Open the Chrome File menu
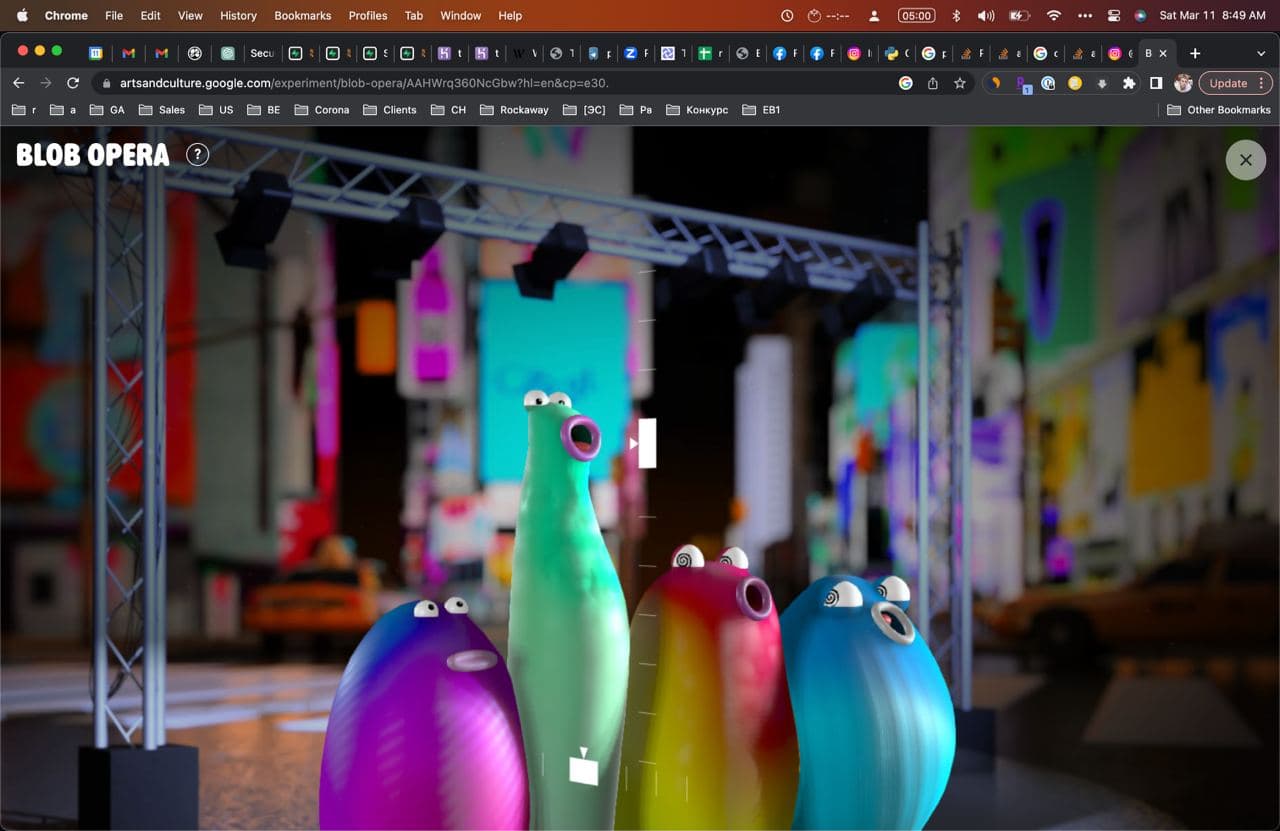1280x831 pixels. point(114,15)
